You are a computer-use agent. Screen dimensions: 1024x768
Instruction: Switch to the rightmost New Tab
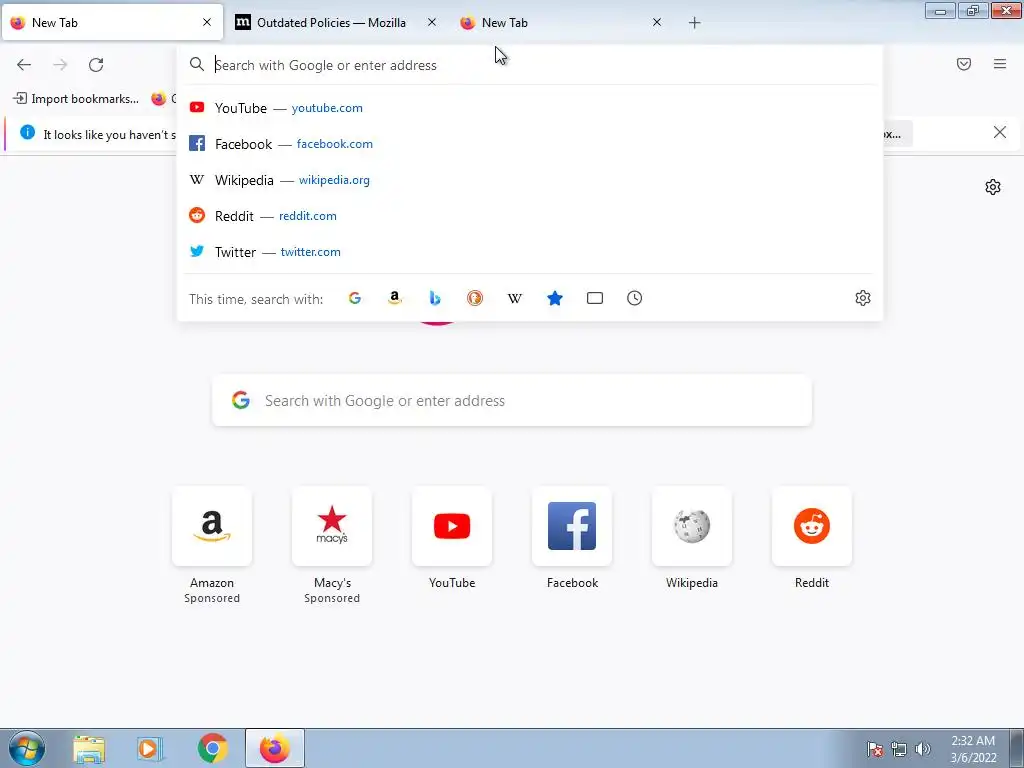point(562,23)
